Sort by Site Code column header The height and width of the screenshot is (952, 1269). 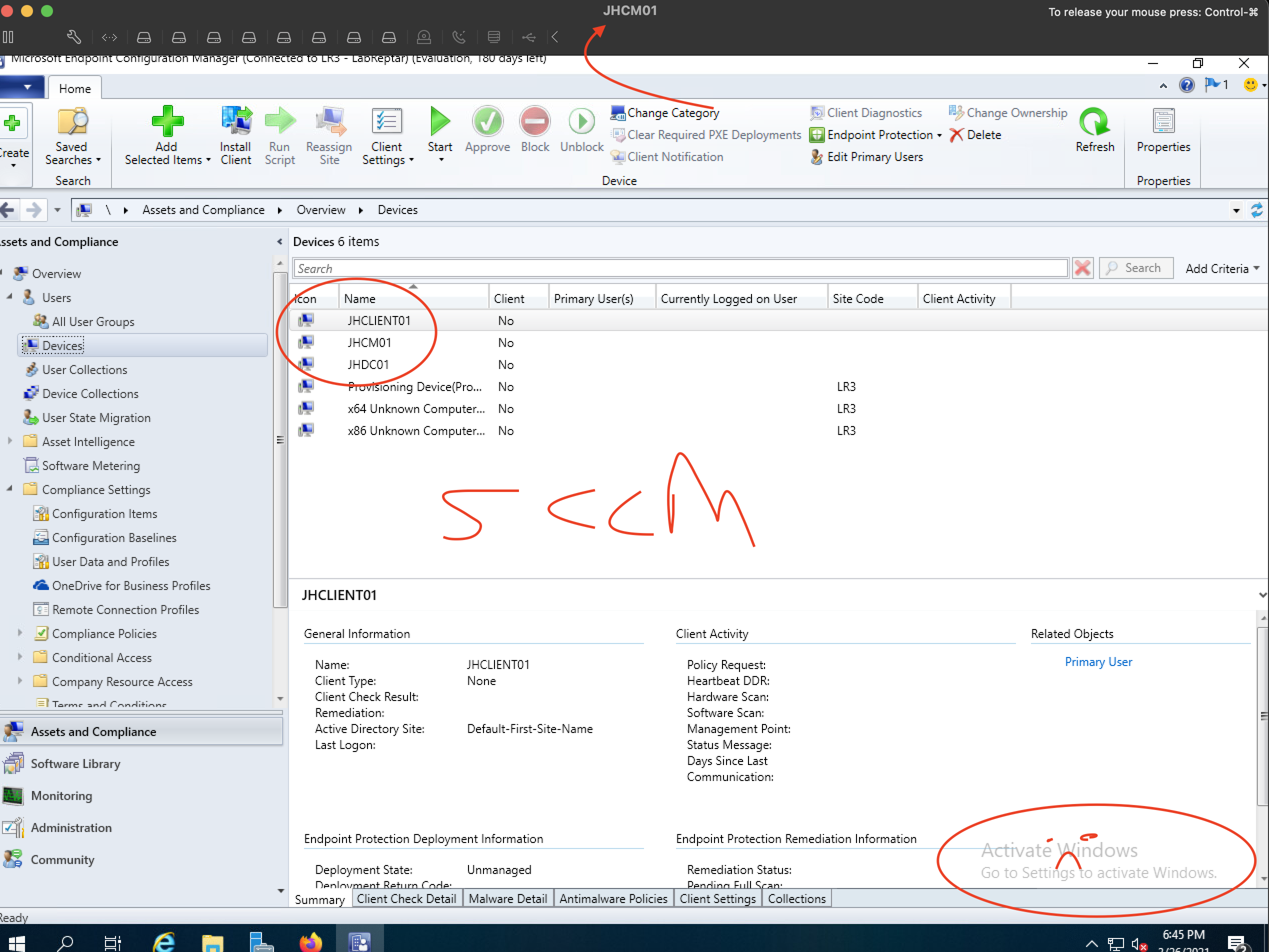[x=872, y=298]
